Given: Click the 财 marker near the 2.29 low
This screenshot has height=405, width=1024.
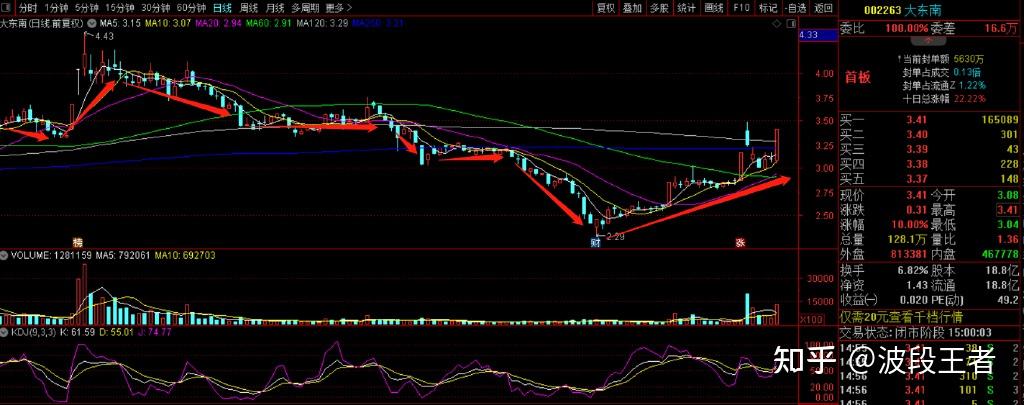Looking at the screenshot, I should click(596, 242).
